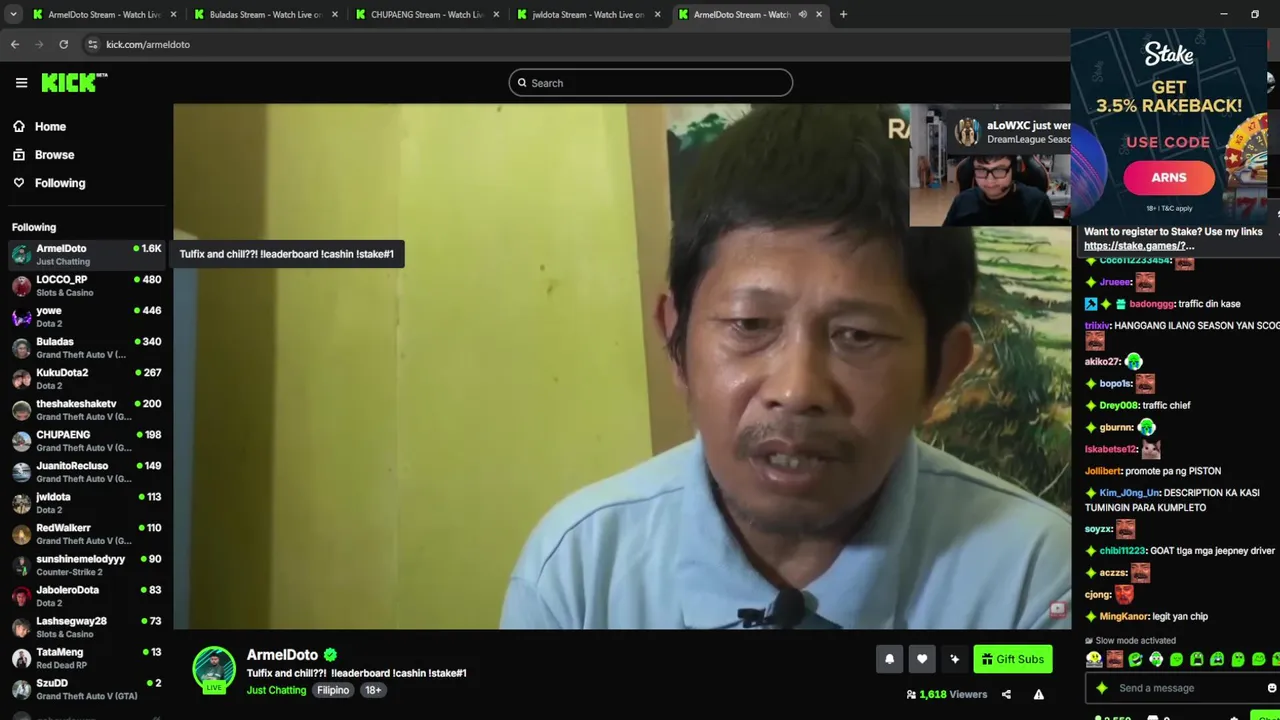Screen dimensions: 1280x720
Task: Click the ARNS Stake code button
Action: (x=1169, y=178)
